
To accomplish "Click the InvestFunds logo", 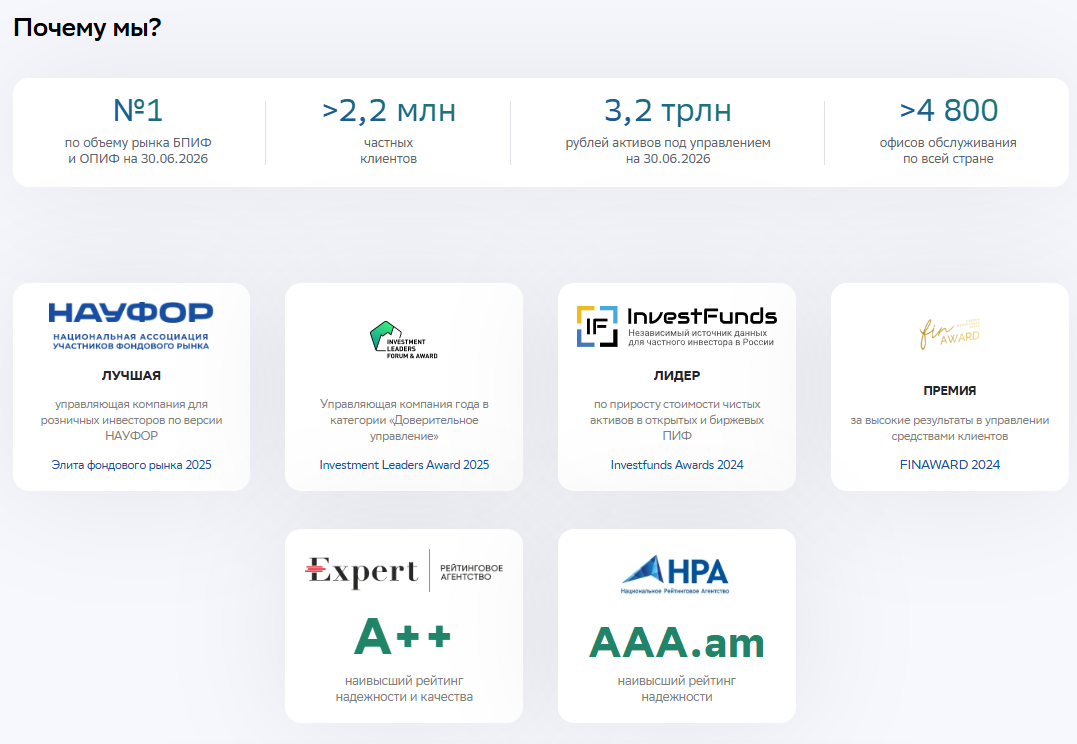I will [677, 326].
